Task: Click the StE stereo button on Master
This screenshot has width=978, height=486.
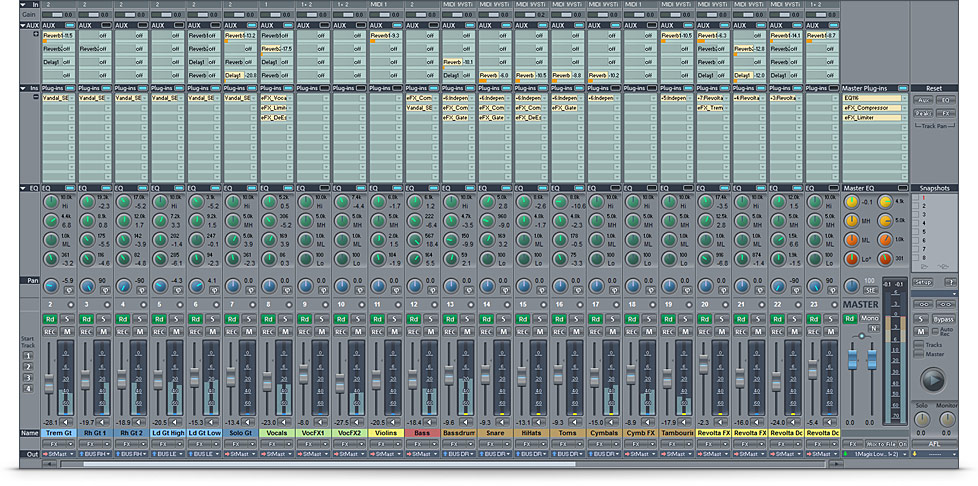Action: pos(871,290)
